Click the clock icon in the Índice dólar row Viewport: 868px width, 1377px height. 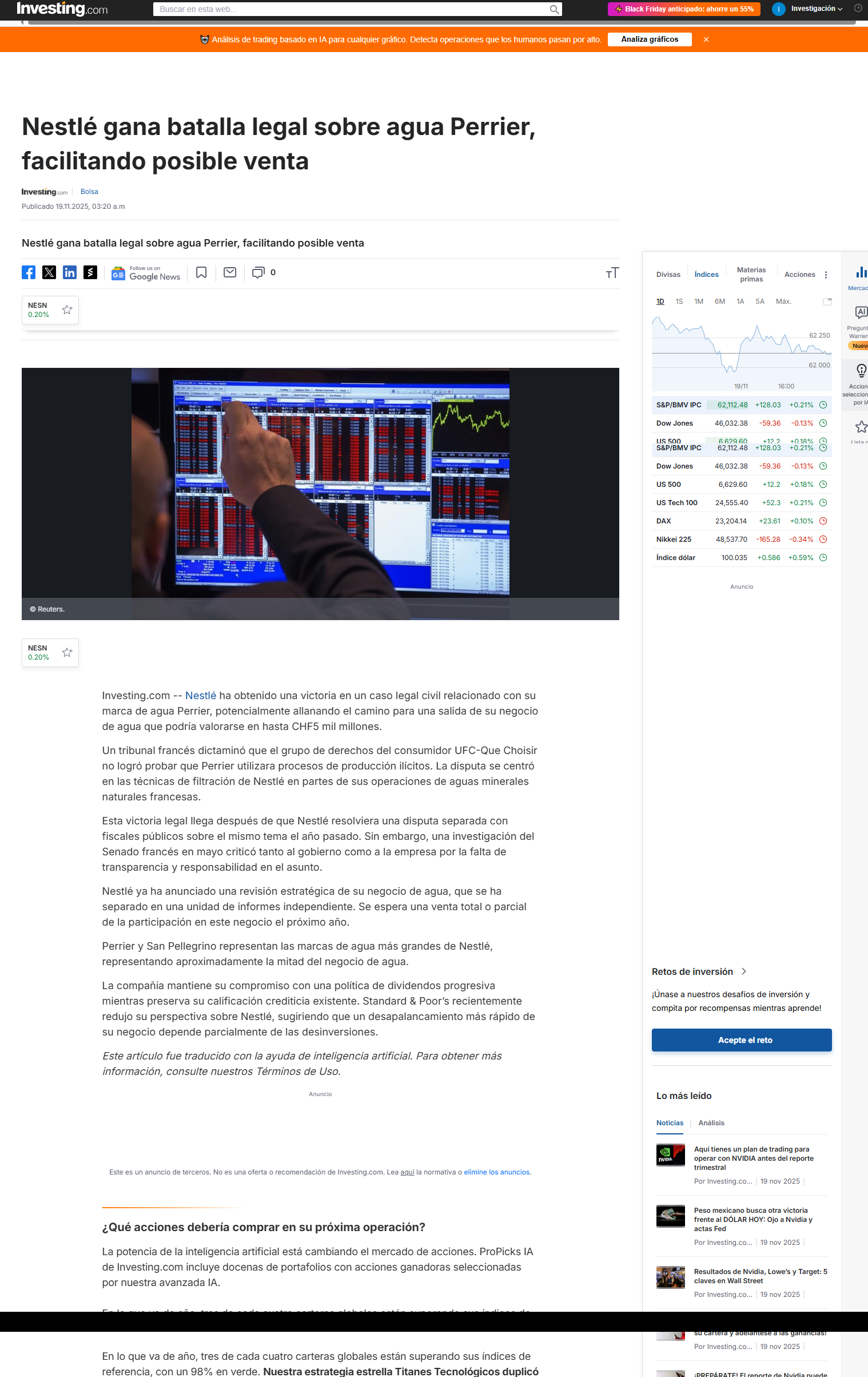pos(823,558)
